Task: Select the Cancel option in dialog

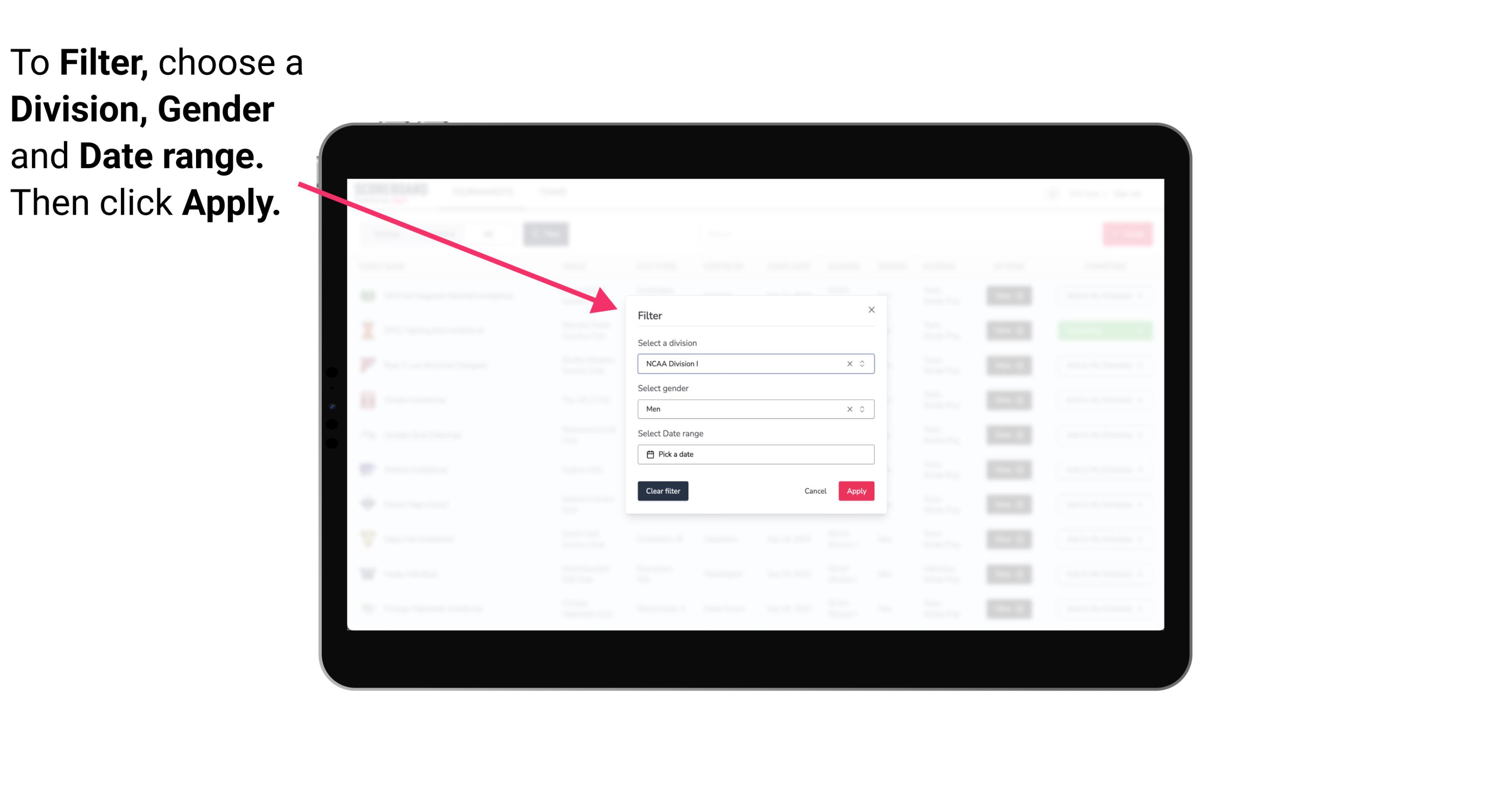Action: (816, 491)
